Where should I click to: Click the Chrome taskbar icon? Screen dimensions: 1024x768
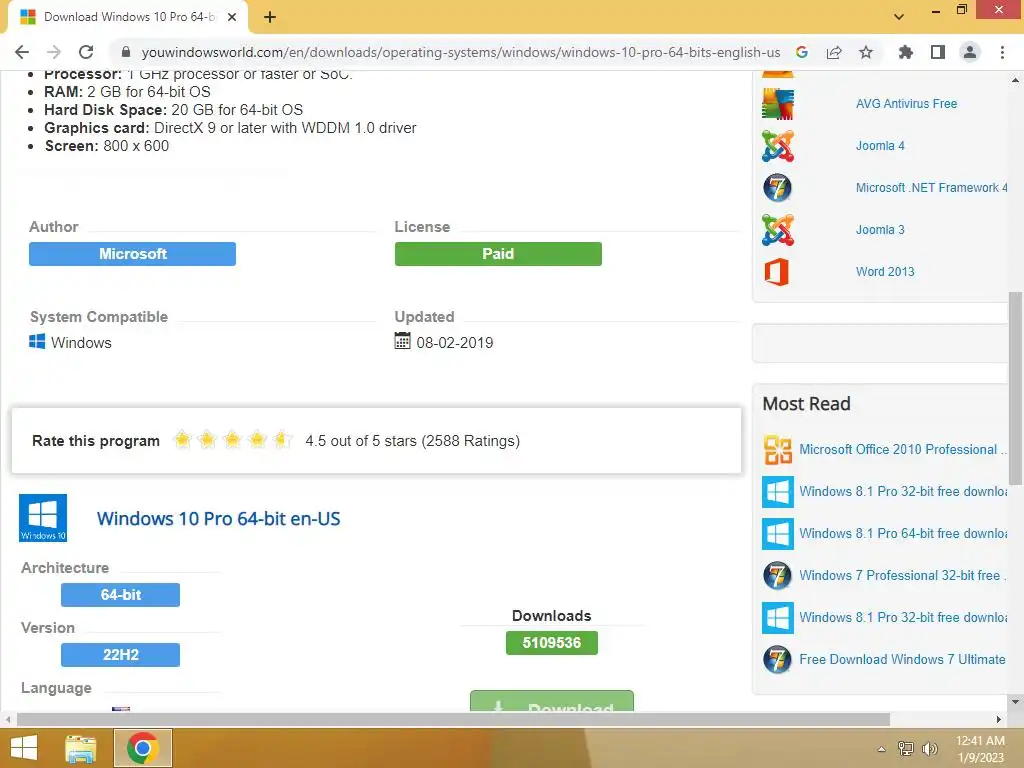[x=143, y=748]
